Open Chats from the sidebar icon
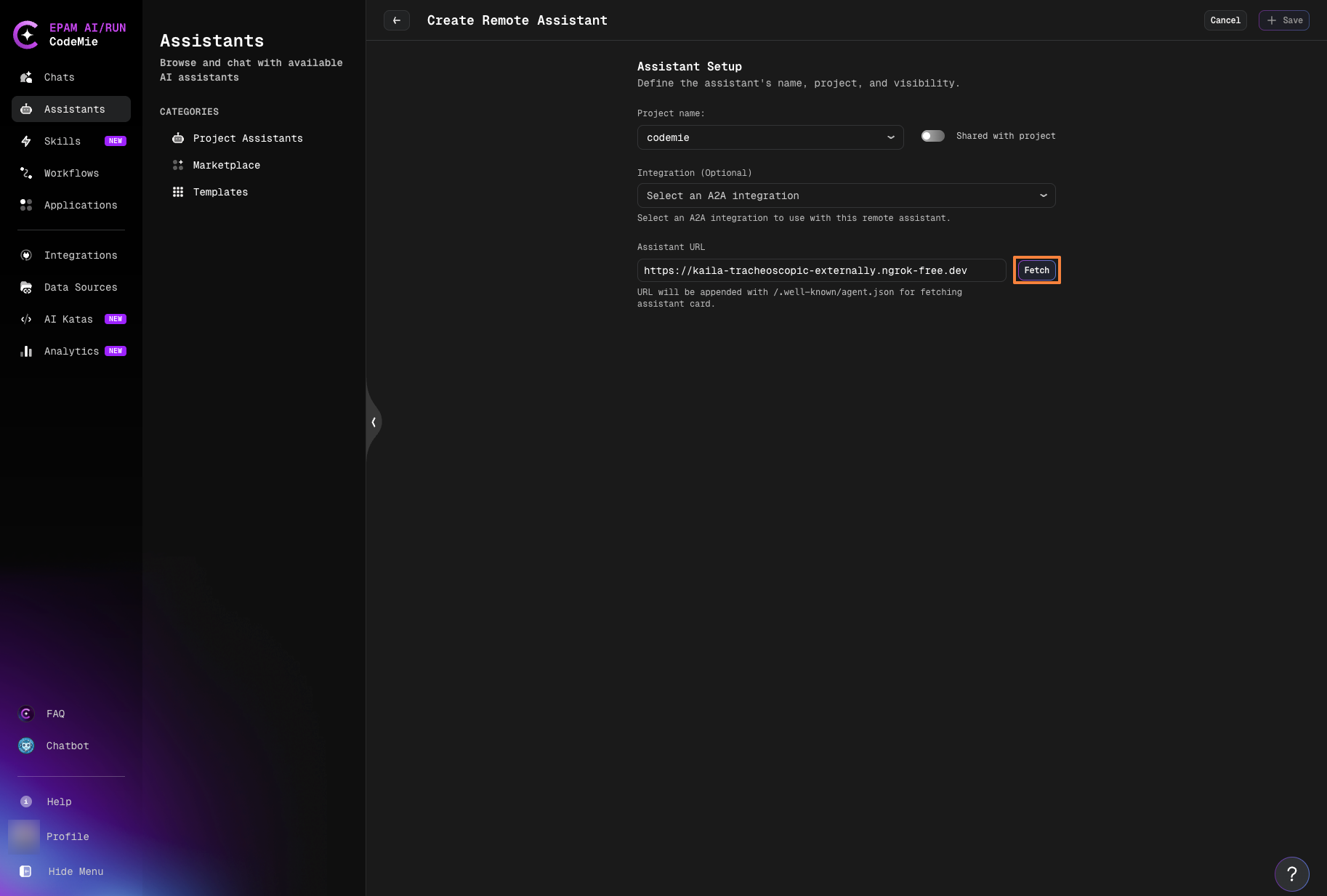Screen dimensions: 1327x896 (26, 78)
